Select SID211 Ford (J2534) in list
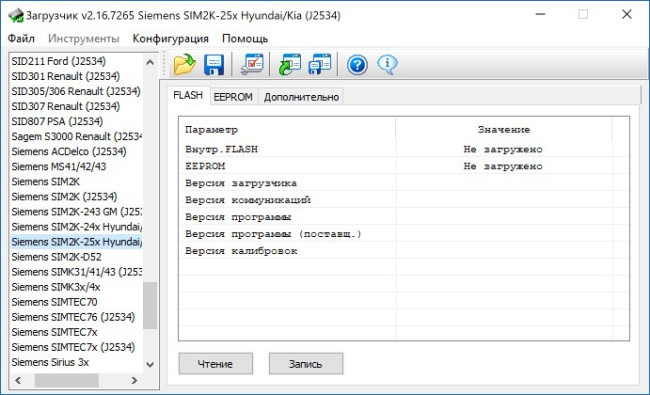Screen dimensions: 650x395 click(x=76, y=61)
